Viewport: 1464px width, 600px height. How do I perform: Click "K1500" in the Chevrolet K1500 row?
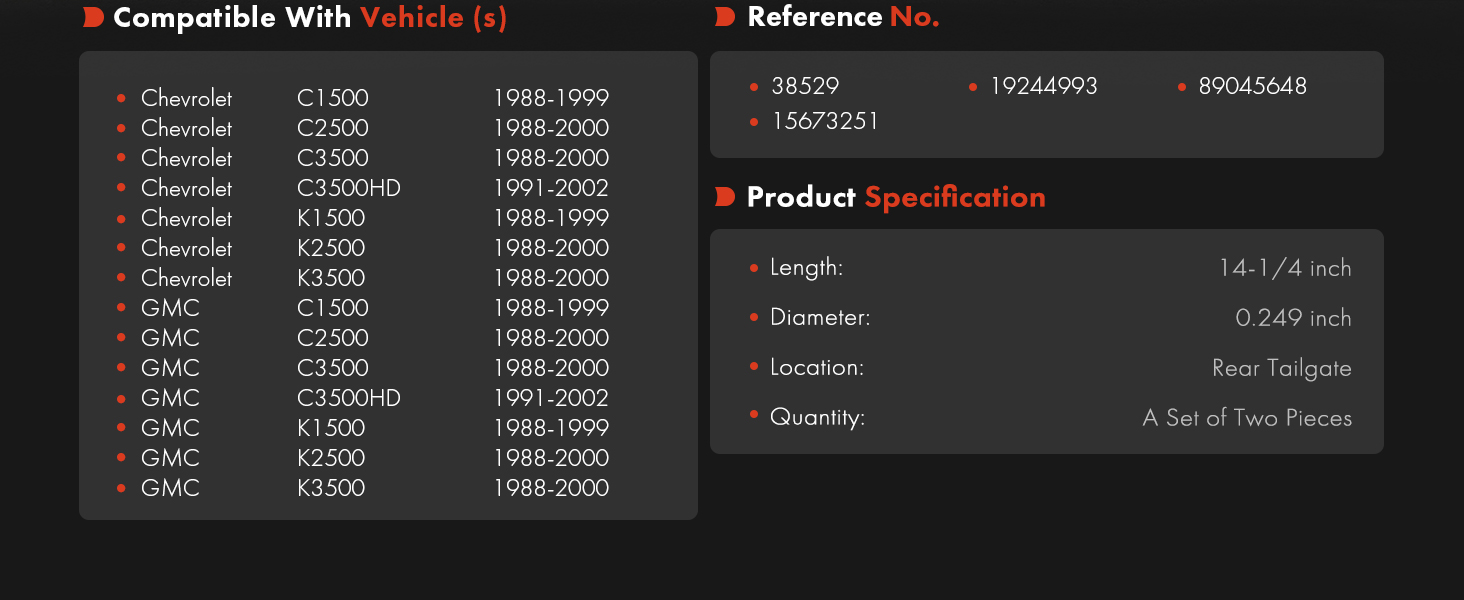pos(331,218)
